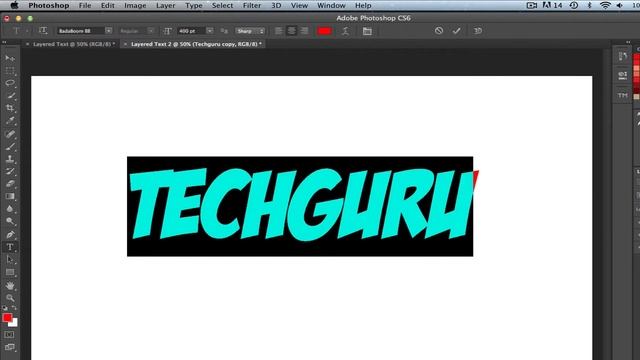The width and height of the screenshot is (640, 360).
Task: Select the Eyedropper tool
Action: point(10,121)
